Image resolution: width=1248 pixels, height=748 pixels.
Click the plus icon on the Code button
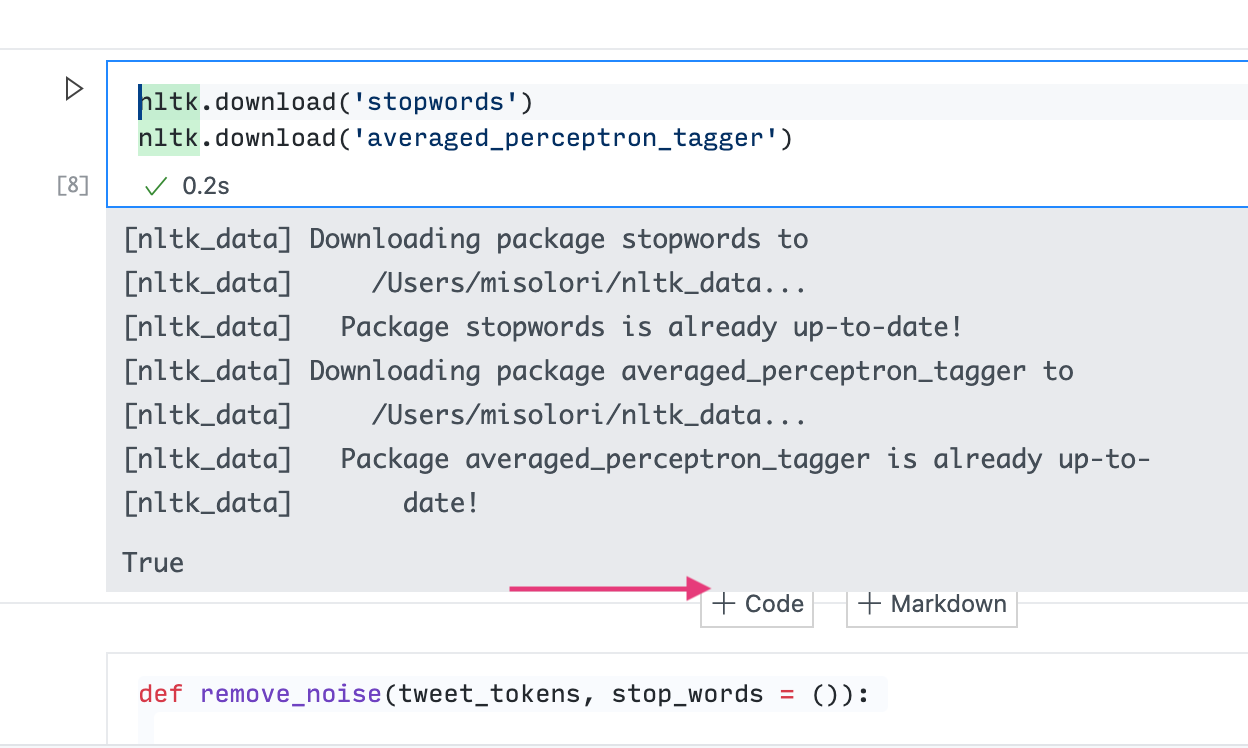[x=725, y=603]
